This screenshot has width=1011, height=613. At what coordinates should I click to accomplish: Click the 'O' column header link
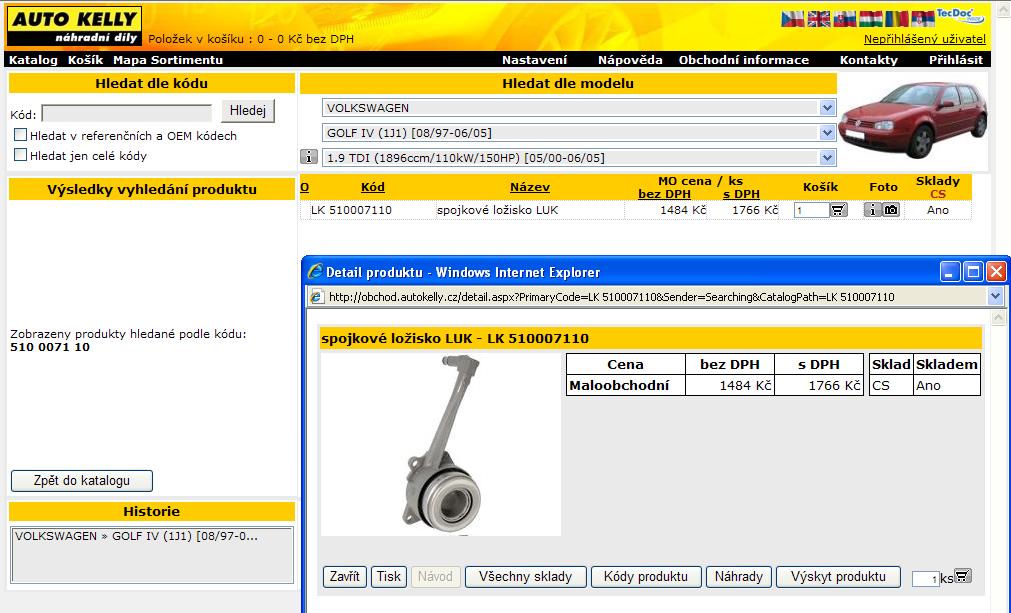(304, 187)
